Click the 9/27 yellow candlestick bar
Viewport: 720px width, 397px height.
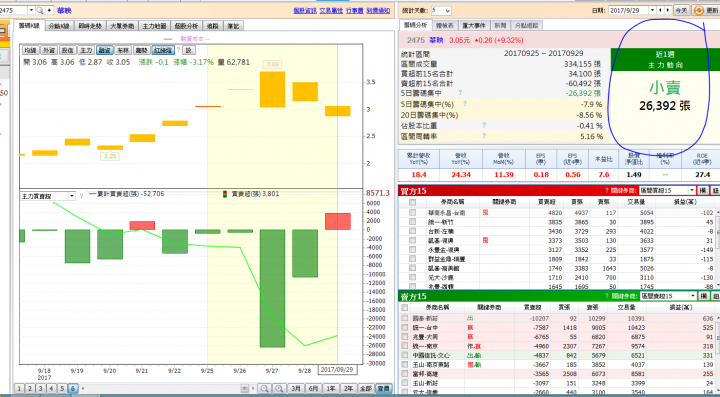tap(272, 89)
